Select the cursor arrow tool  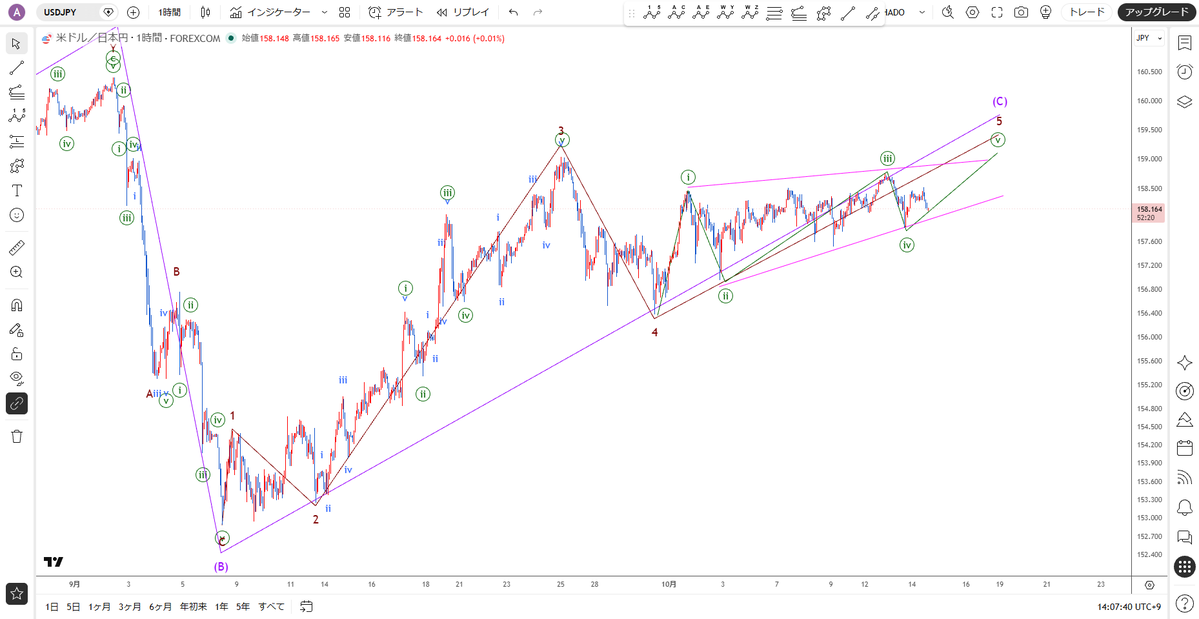(16, 43)
